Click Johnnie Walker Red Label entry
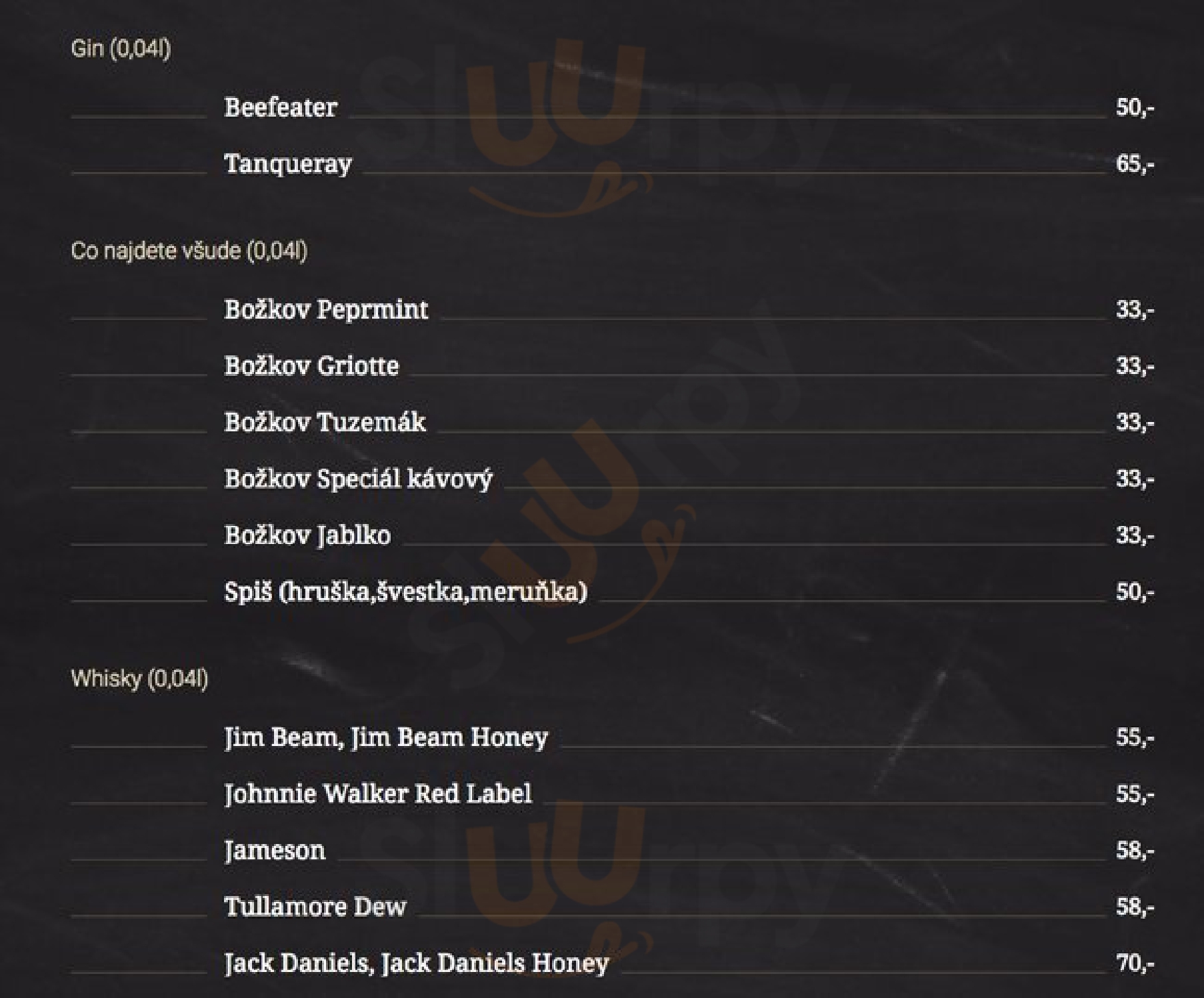Viewport: 1204px width, 998px height. [377, 794]
